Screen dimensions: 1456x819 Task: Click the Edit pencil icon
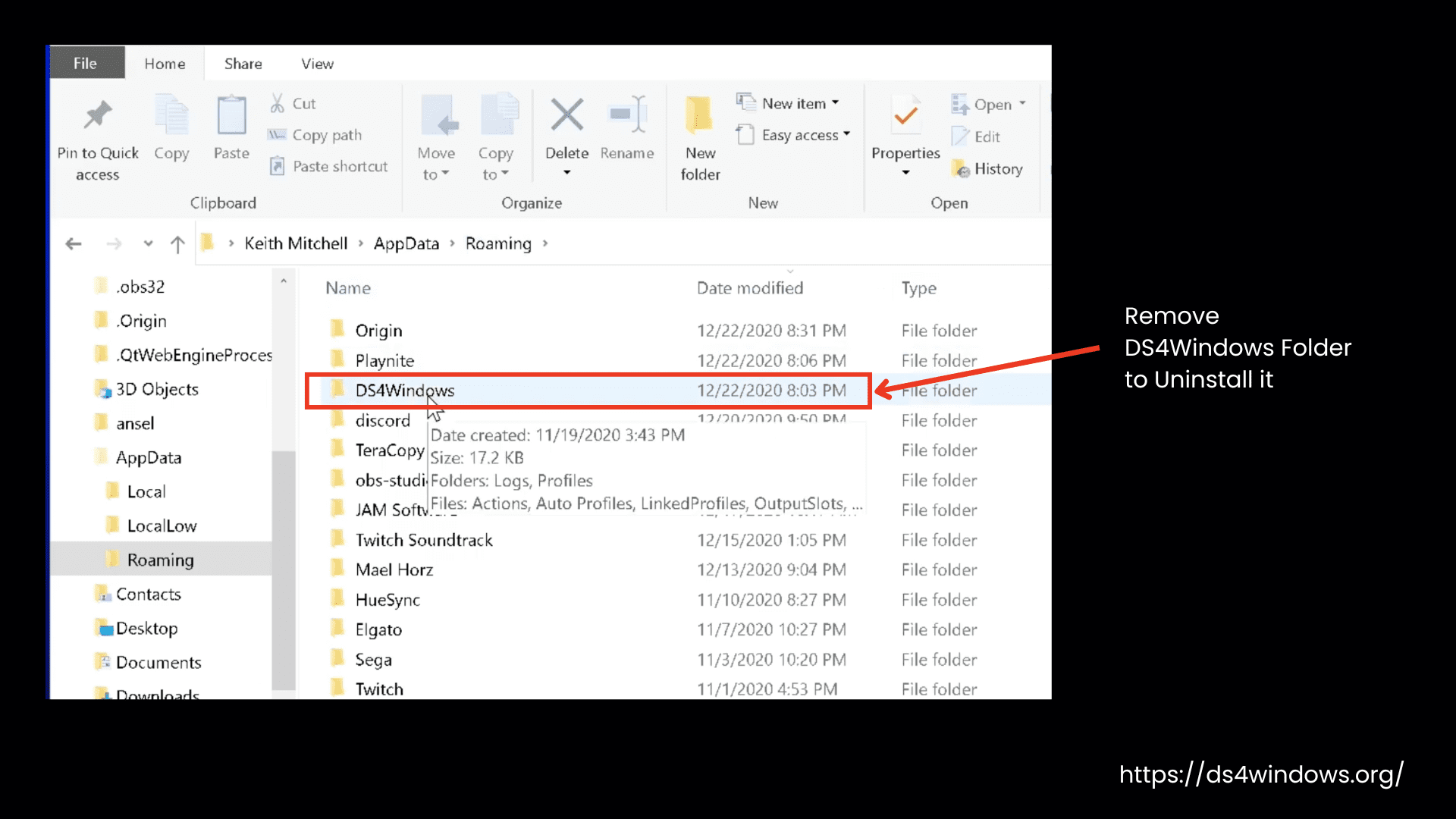coord(960,136)
